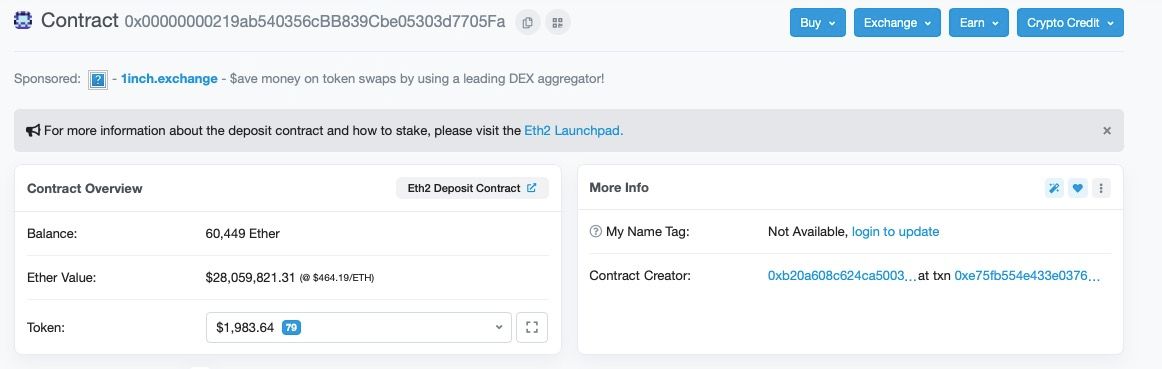Copy the contract address to clipboard
This screenshot has width=1162, height=369.
coord(527,22)
